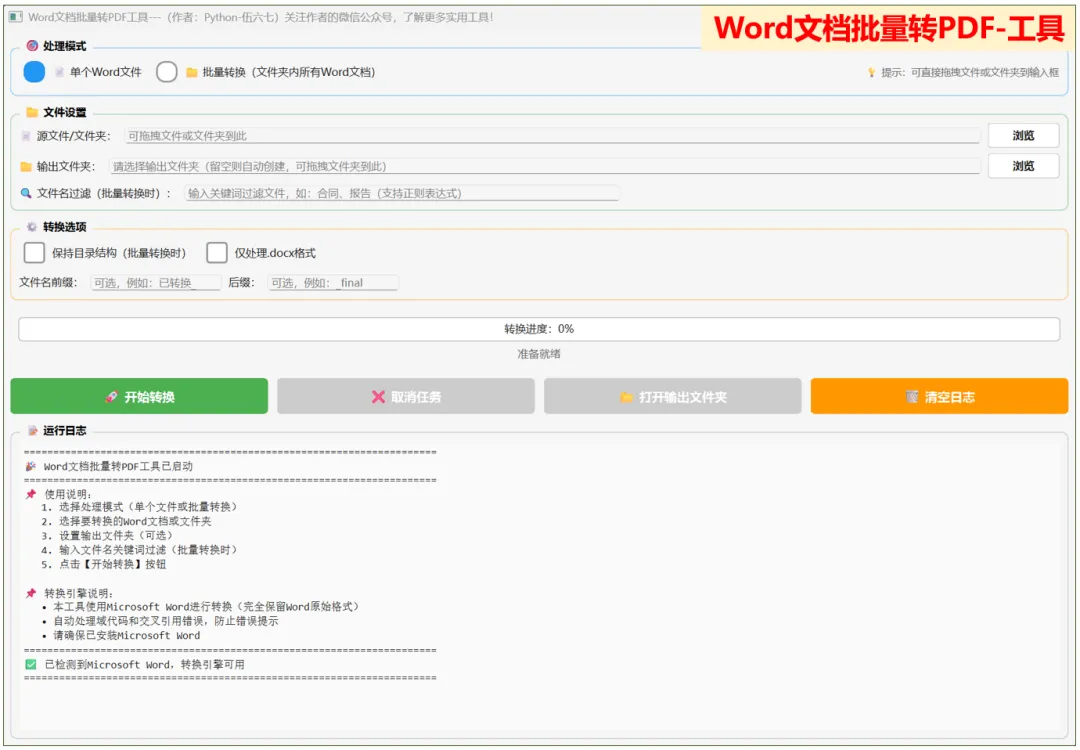
Task: Click log line 自动处理域代码和交叉引用错误
Action: 166,621
